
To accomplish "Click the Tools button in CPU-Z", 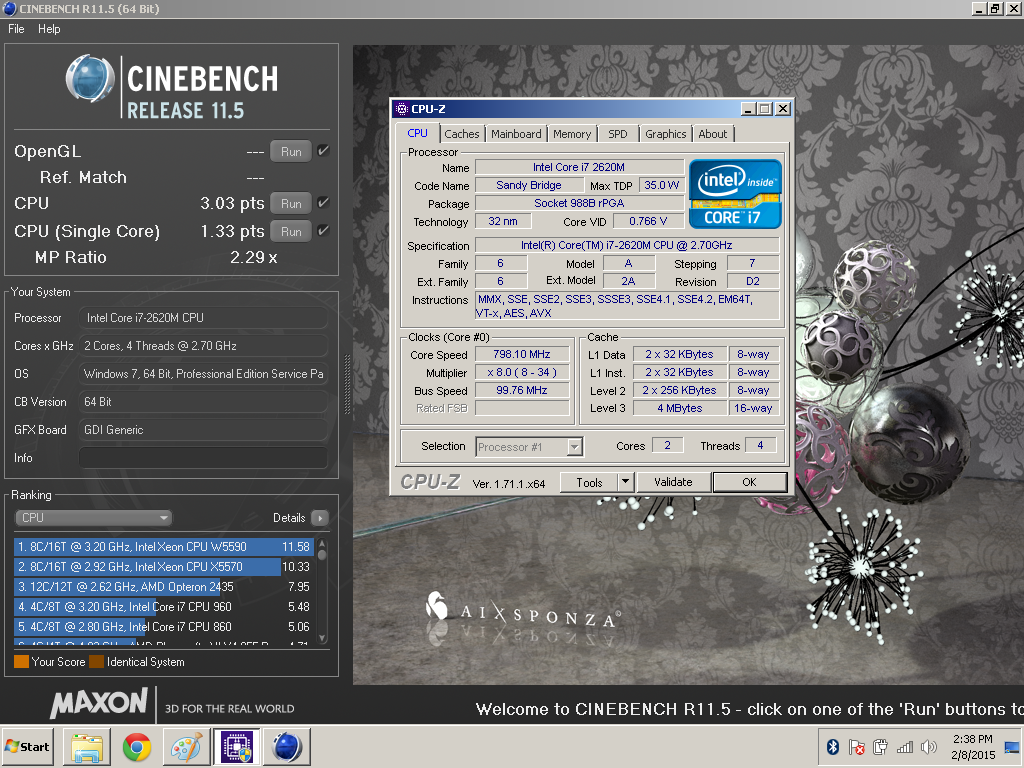I will [x=589, y=482].
